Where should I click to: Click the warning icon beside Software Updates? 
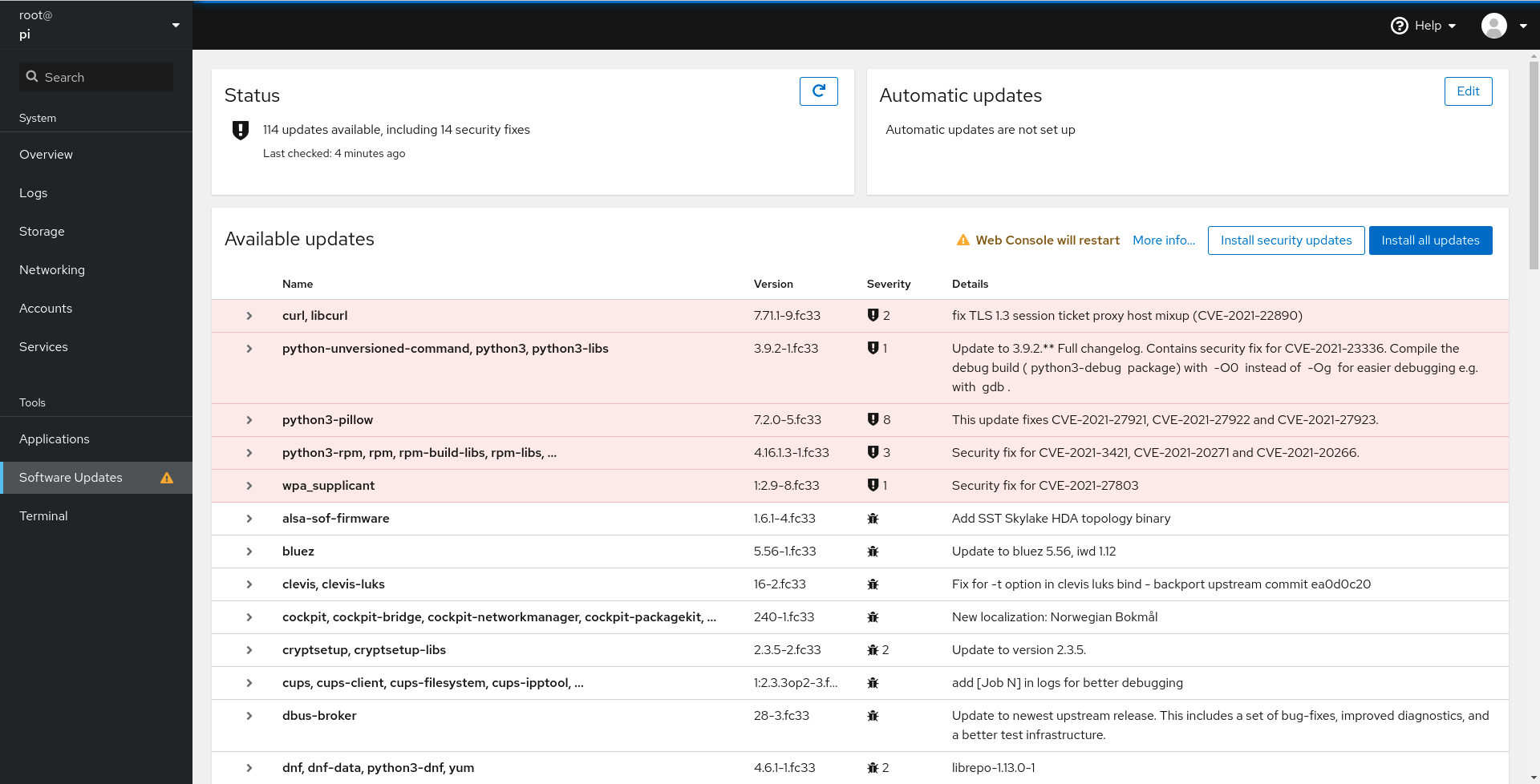[167, 478]
